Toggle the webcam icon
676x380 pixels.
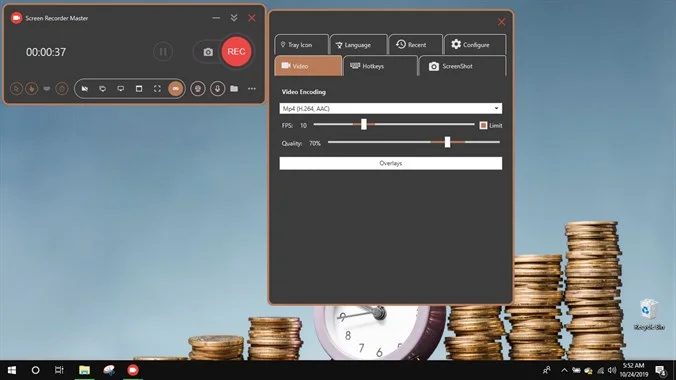[x=198, y=88]
